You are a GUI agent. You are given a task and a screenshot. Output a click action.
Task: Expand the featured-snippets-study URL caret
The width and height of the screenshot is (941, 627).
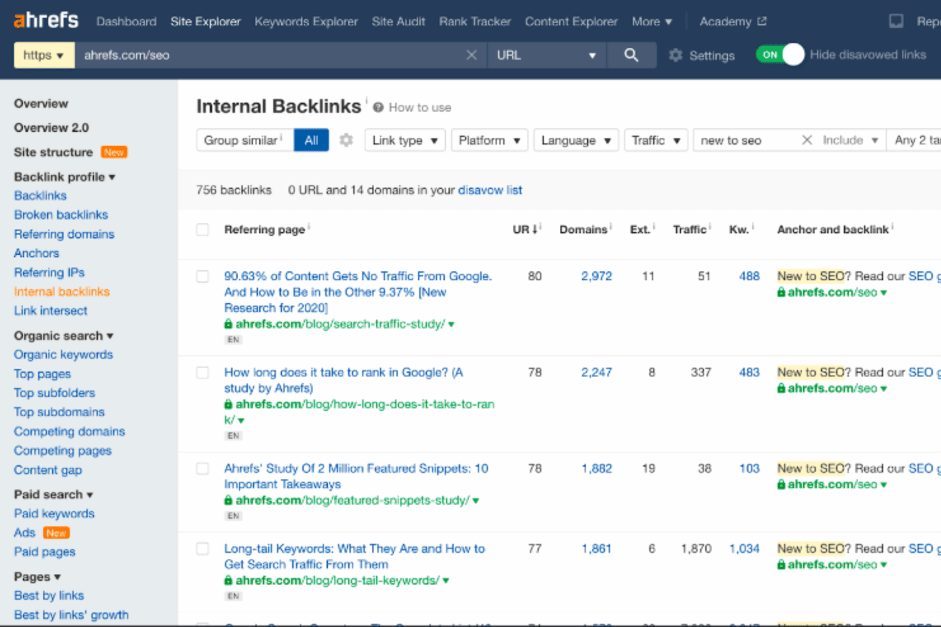(476, 500)
